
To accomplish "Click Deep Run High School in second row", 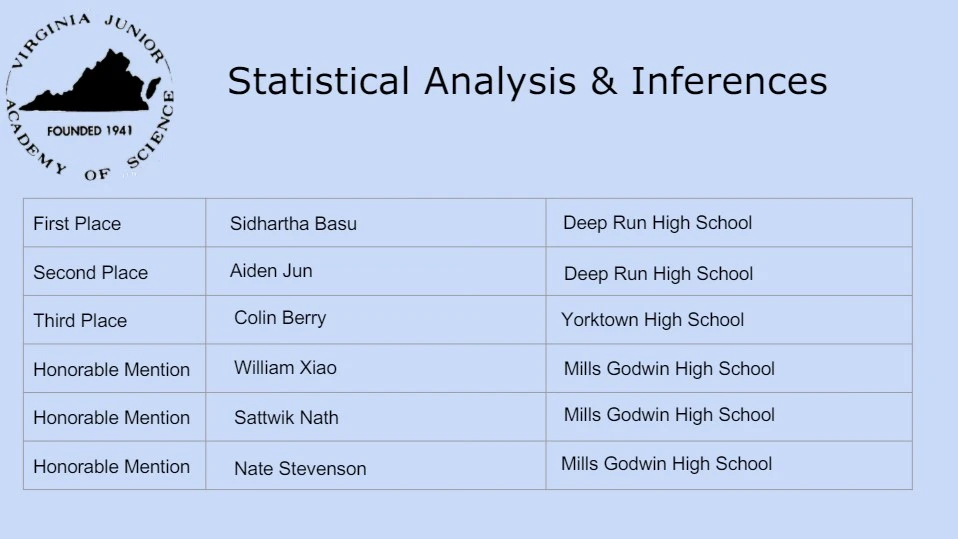I will click(x=658, y=274).
